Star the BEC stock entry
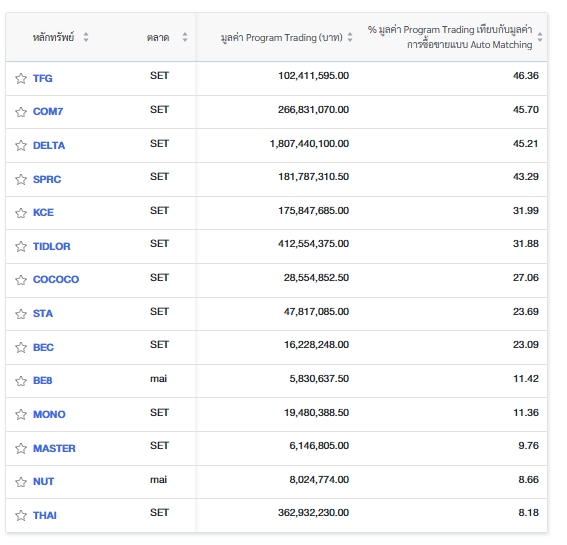Image resolution: width=567 pixels, height=545 pixels. [21, 348]
